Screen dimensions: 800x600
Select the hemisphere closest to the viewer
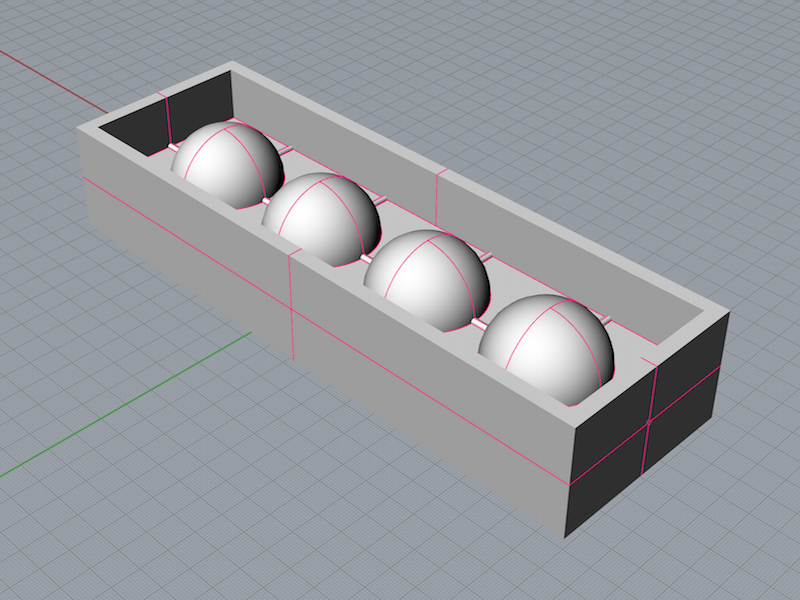[x=546, y=349]
